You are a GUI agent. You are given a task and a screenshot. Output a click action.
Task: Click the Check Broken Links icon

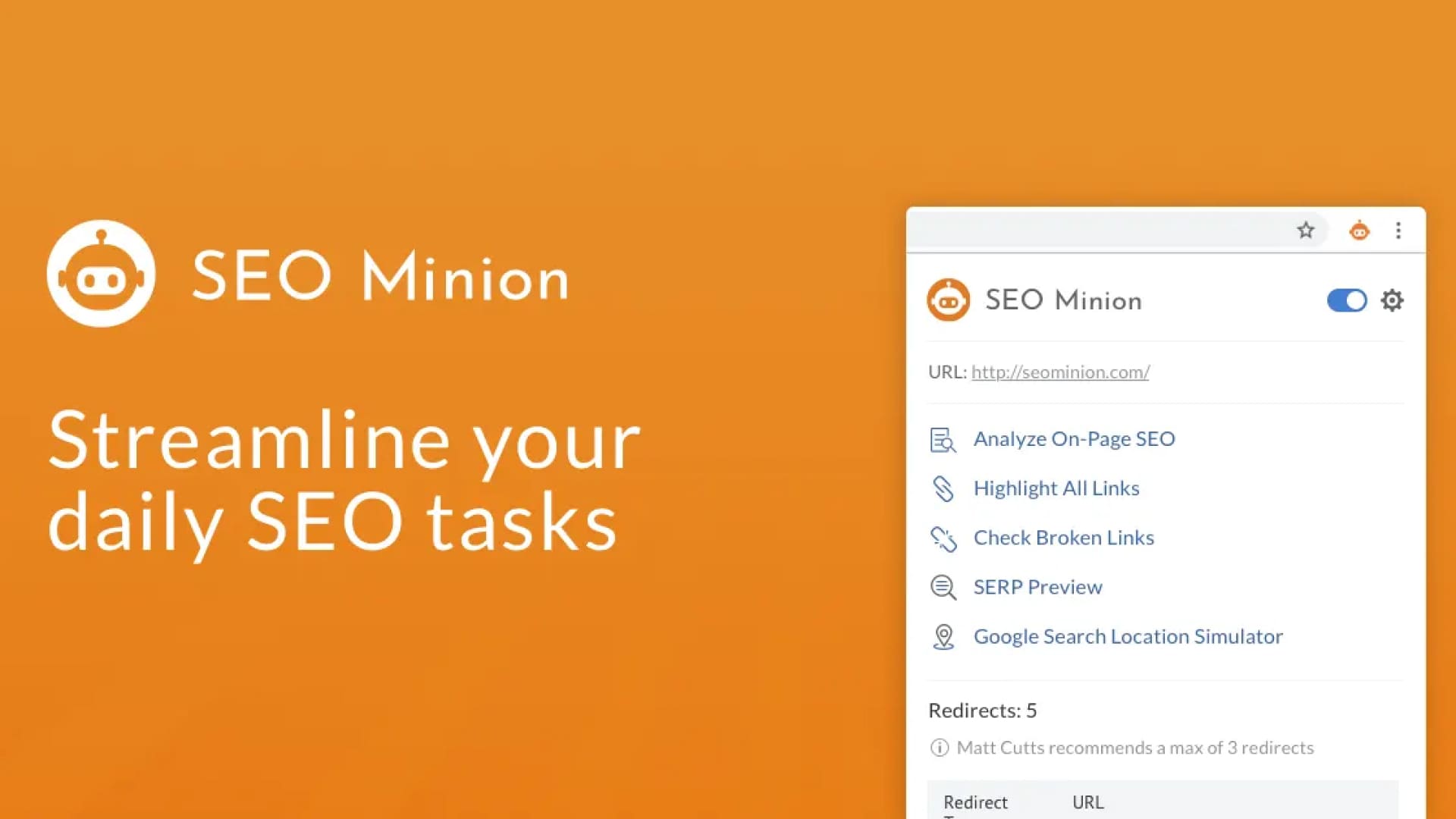pos(943,537)
